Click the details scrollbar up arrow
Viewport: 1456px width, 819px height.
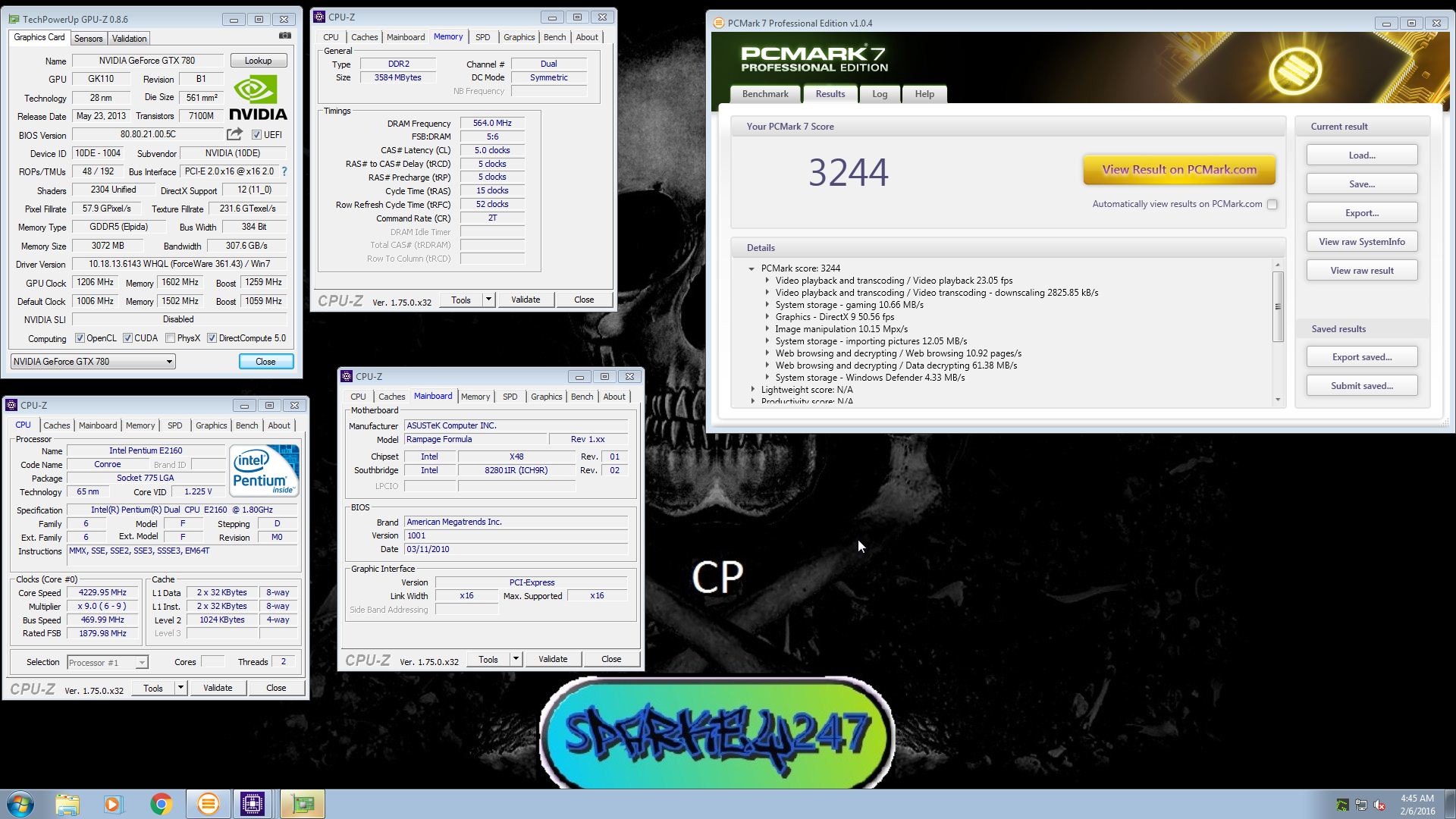click(1278, 265)
